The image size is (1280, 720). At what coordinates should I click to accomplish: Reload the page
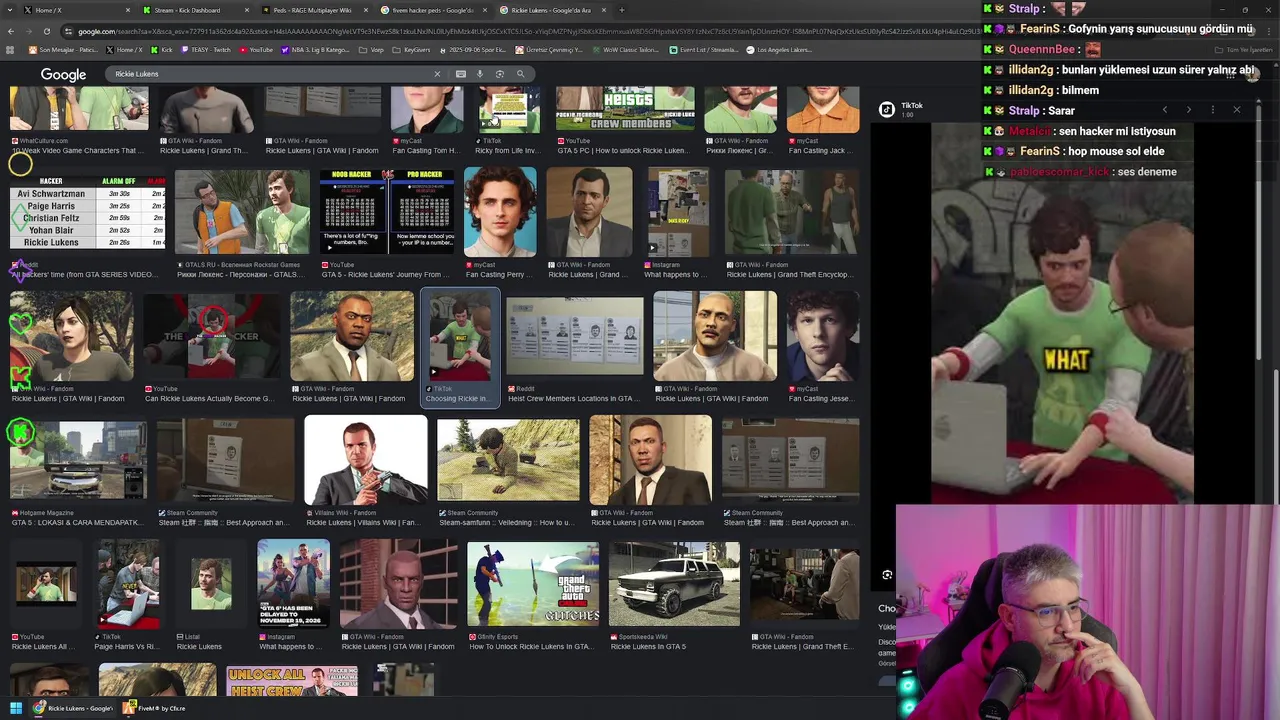[46, 31]
